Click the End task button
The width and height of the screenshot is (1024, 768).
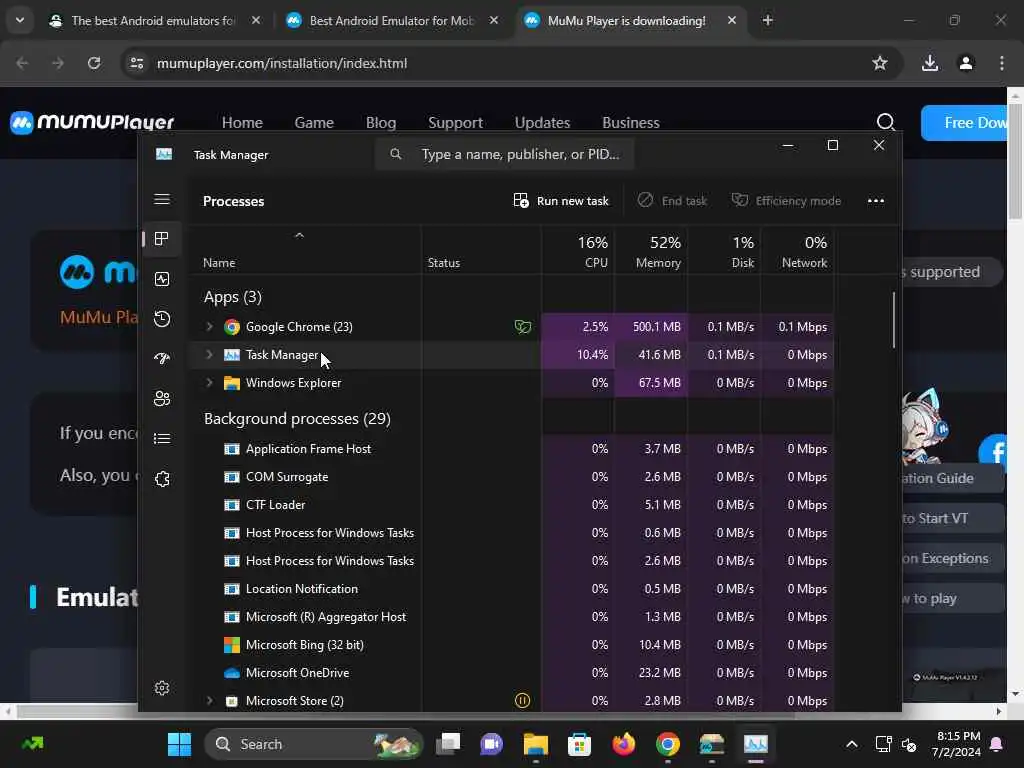click(x=673, y=201)
